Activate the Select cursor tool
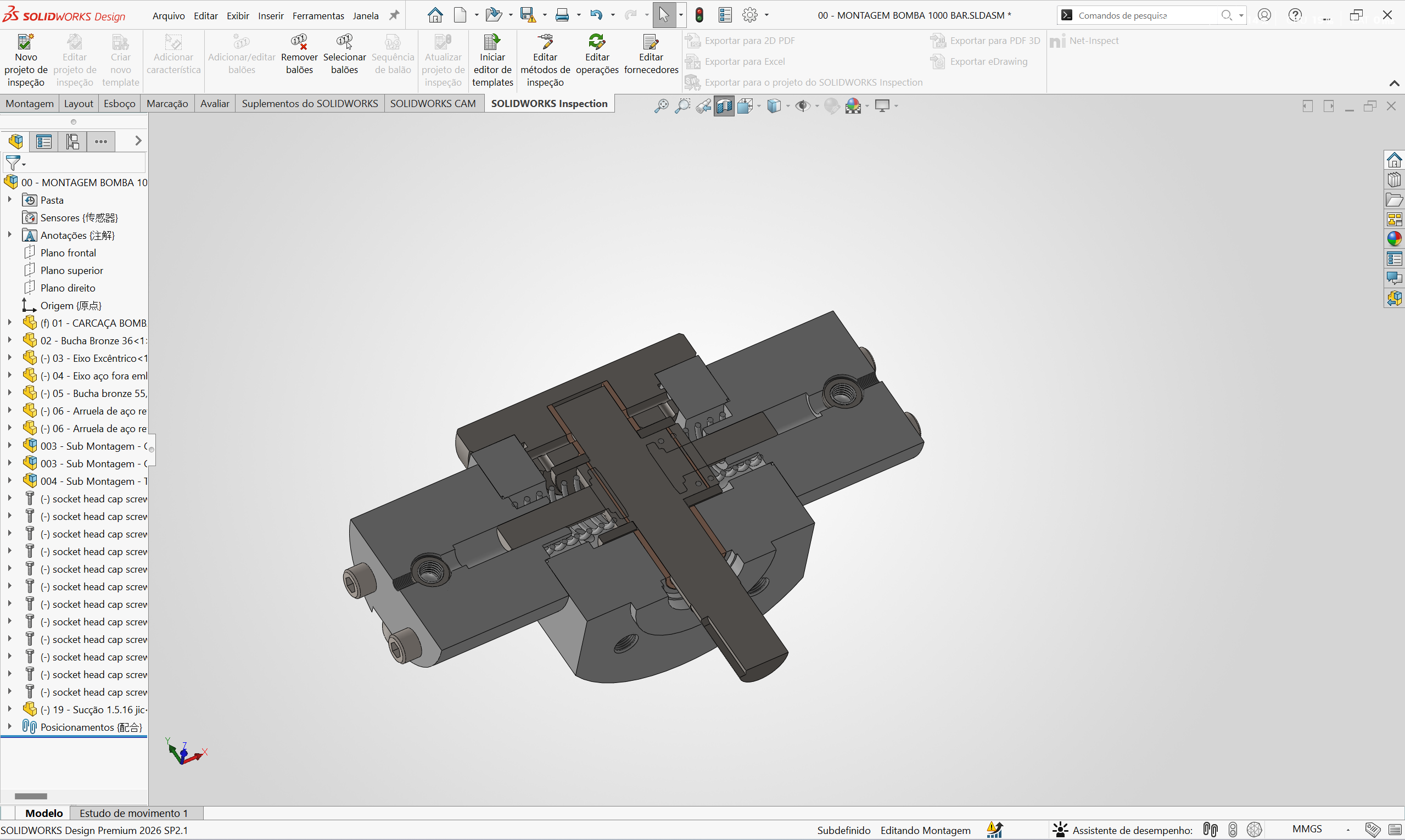1405x840 pixels. [x=664, y=15]
